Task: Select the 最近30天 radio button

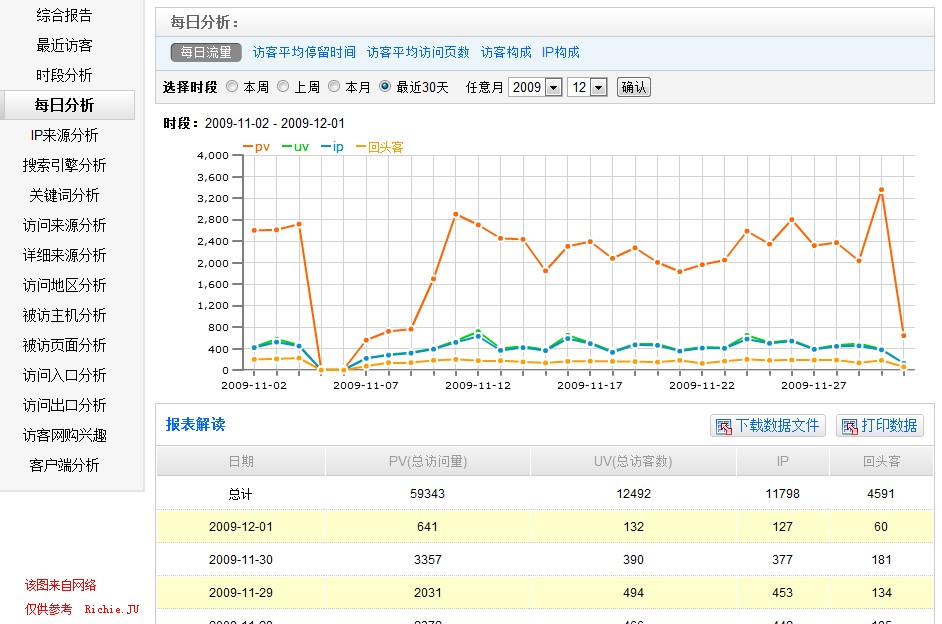Action: (x=385, y=87)
